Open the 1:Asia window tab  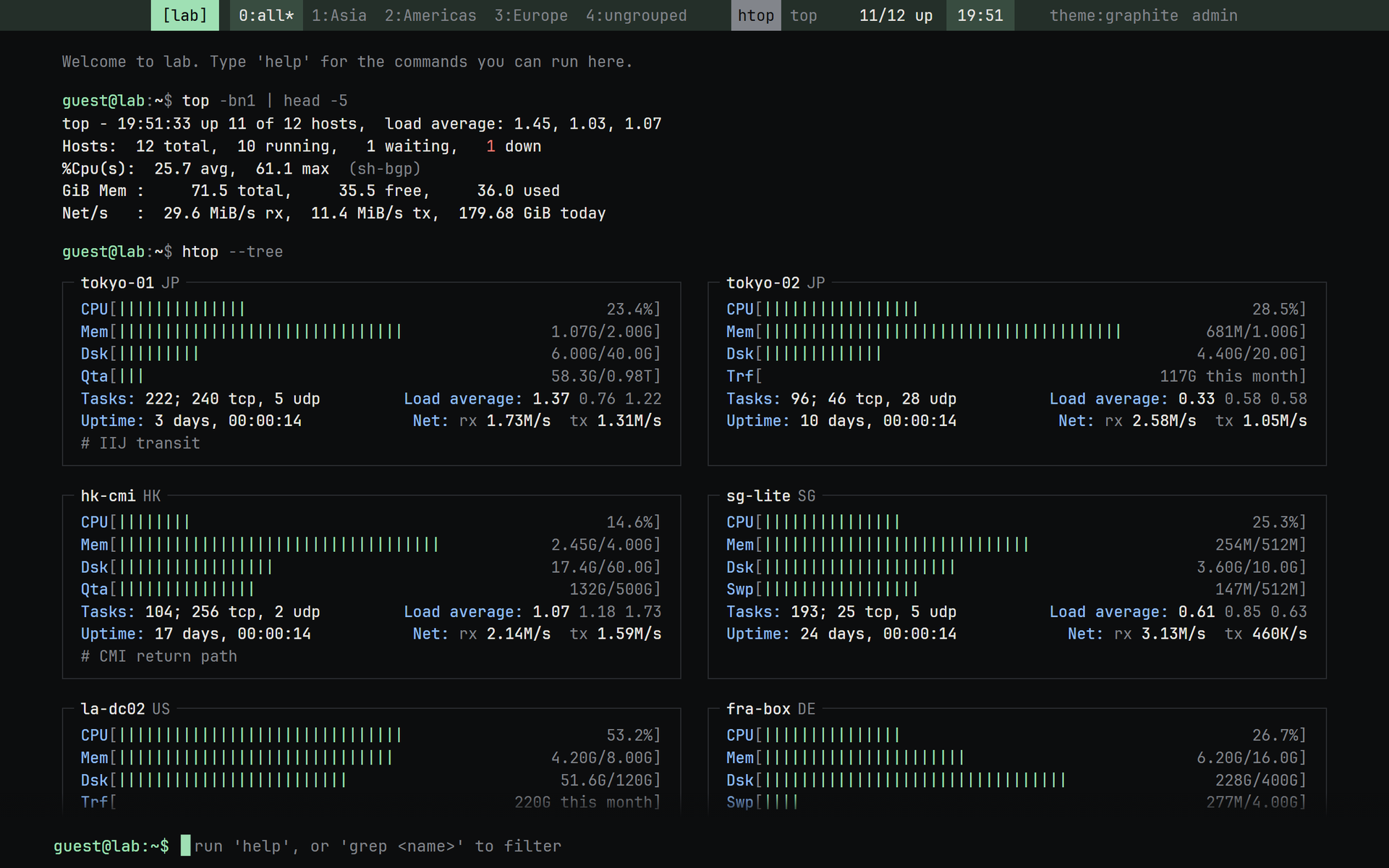(339, 15)
